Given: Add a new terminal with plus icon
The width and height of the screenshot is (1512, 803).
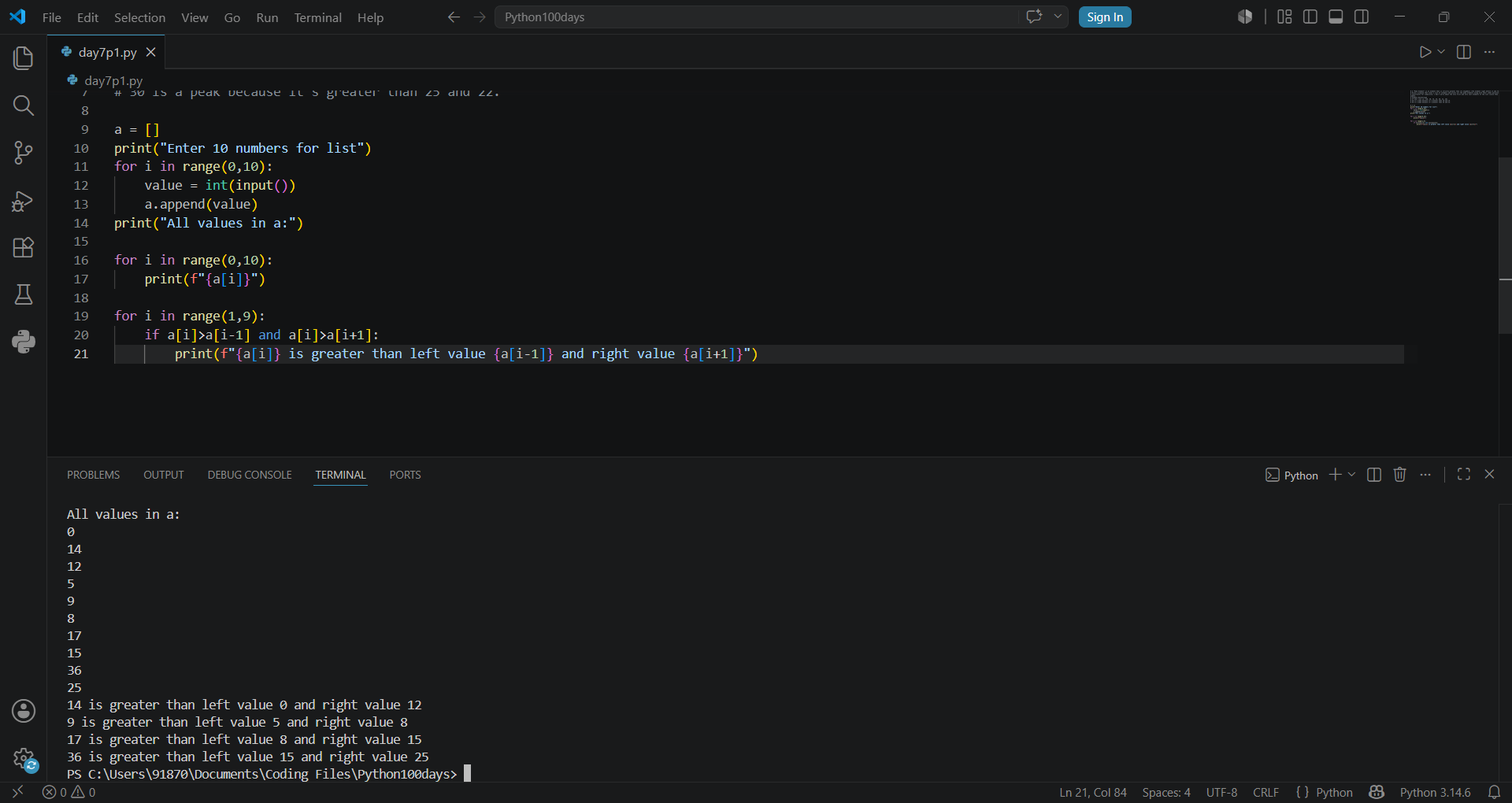Looking at the screenshot, I should click(x=1336, y=475).
